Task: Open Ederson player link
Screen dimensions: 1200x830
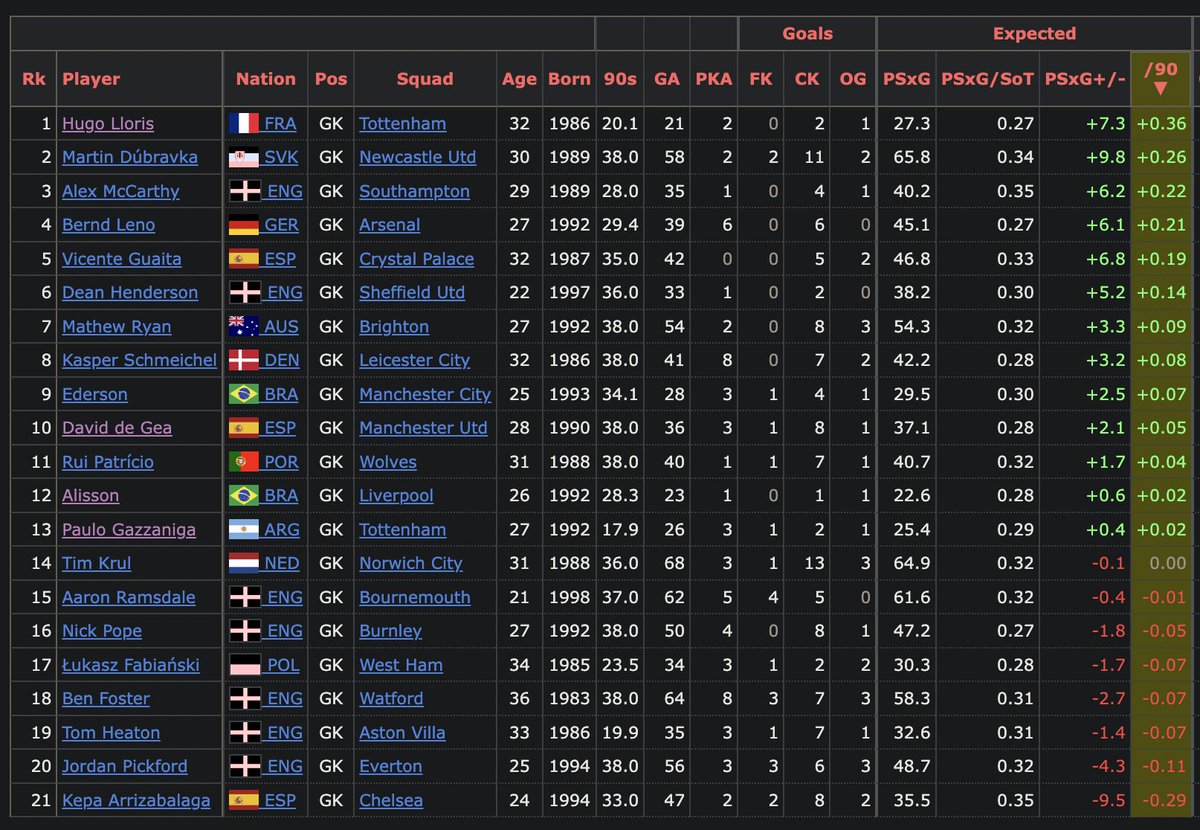Action: pyautogui.click(x=95, y=394)
